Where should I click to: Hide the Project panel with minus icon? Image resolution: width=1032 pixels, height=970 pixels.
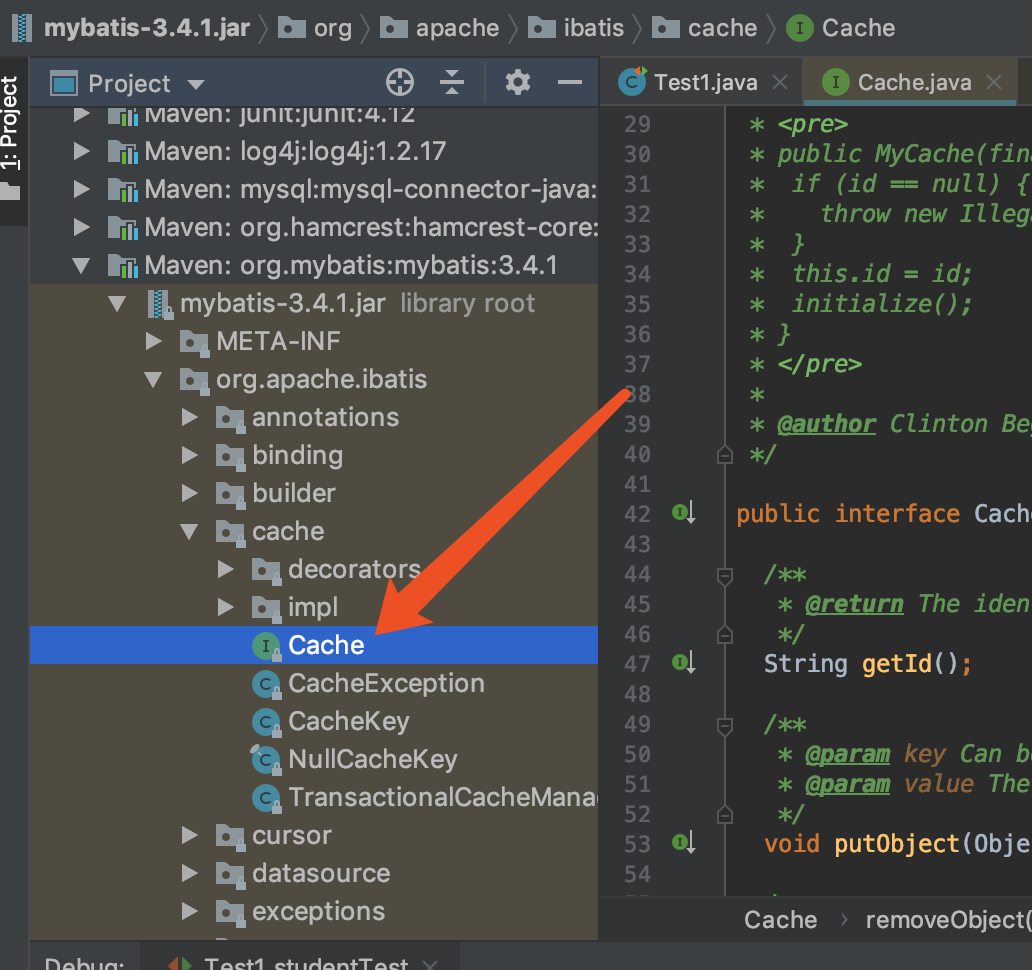click(569, 83)
